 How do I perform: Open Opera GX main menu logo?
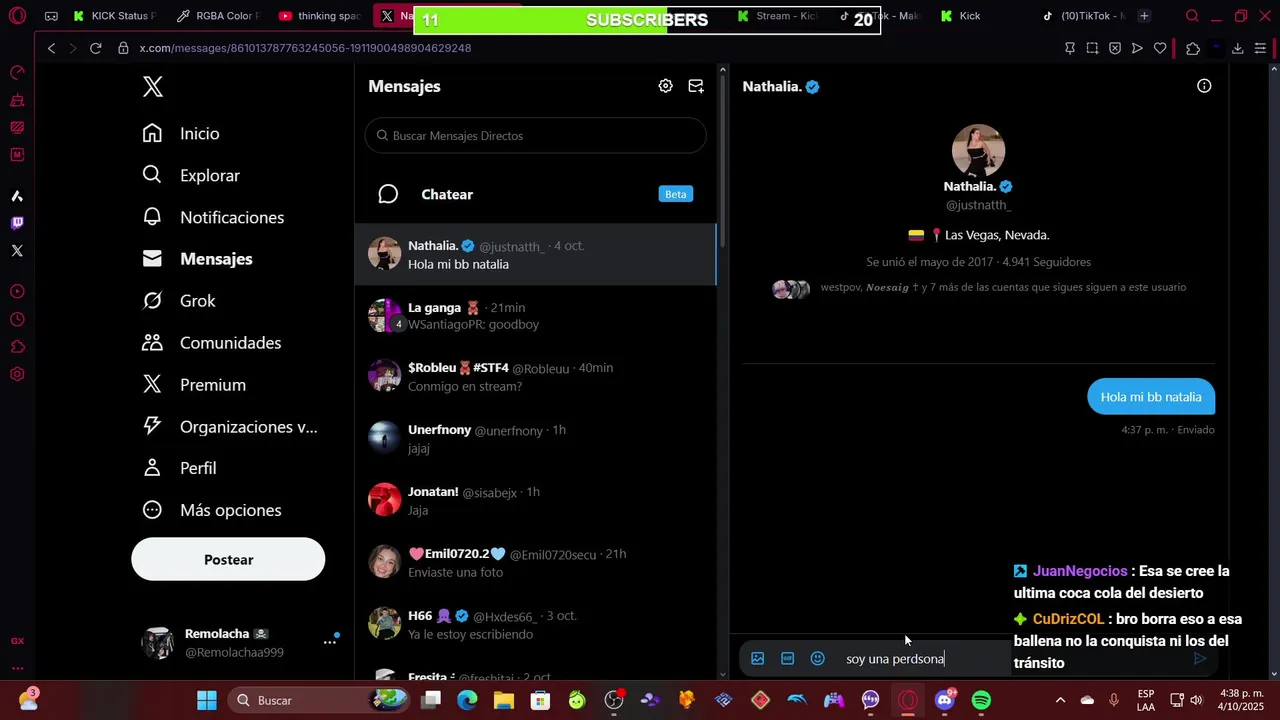click(x=17, y=16)
